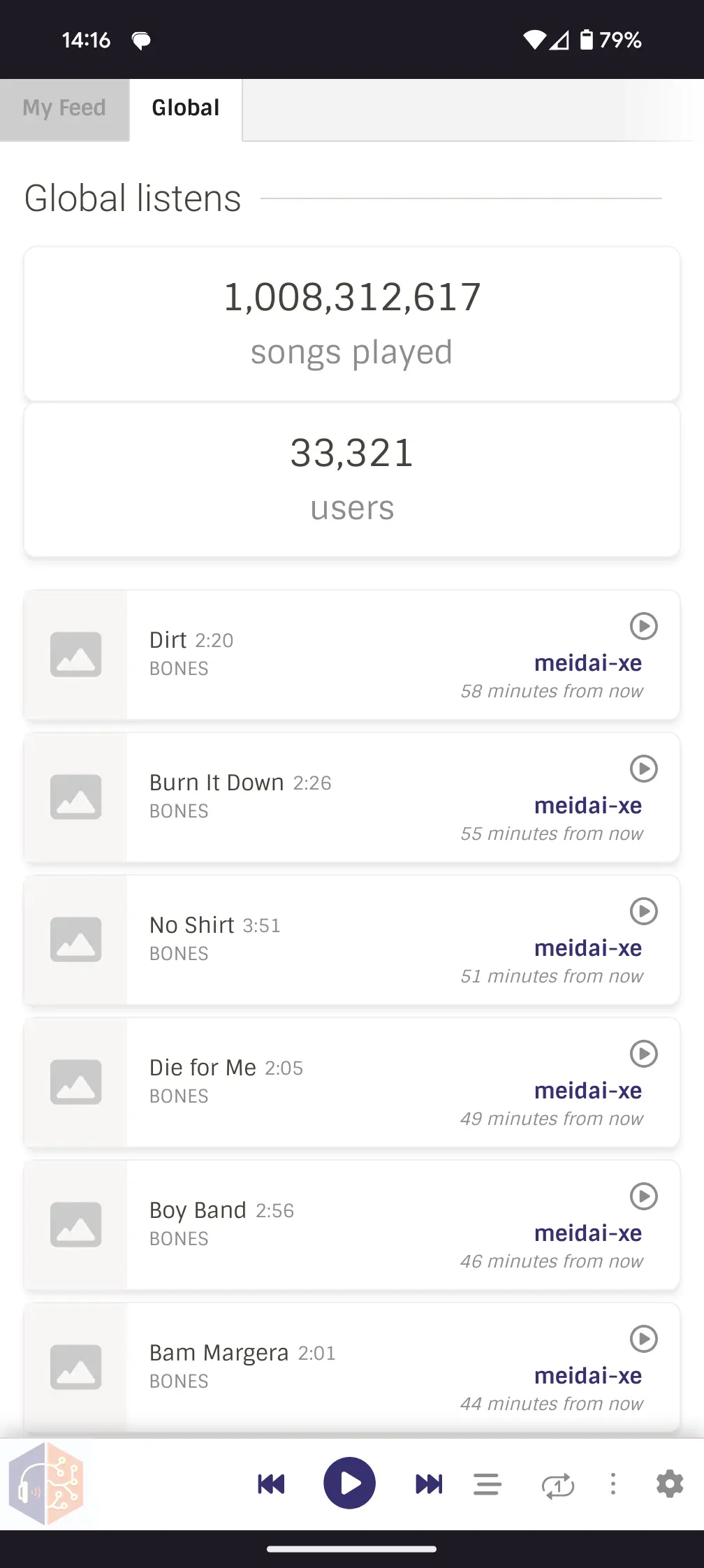Toggle the repeat-one loop mode
Viewport: 704px width, 1568px height.
point(558,1485)
